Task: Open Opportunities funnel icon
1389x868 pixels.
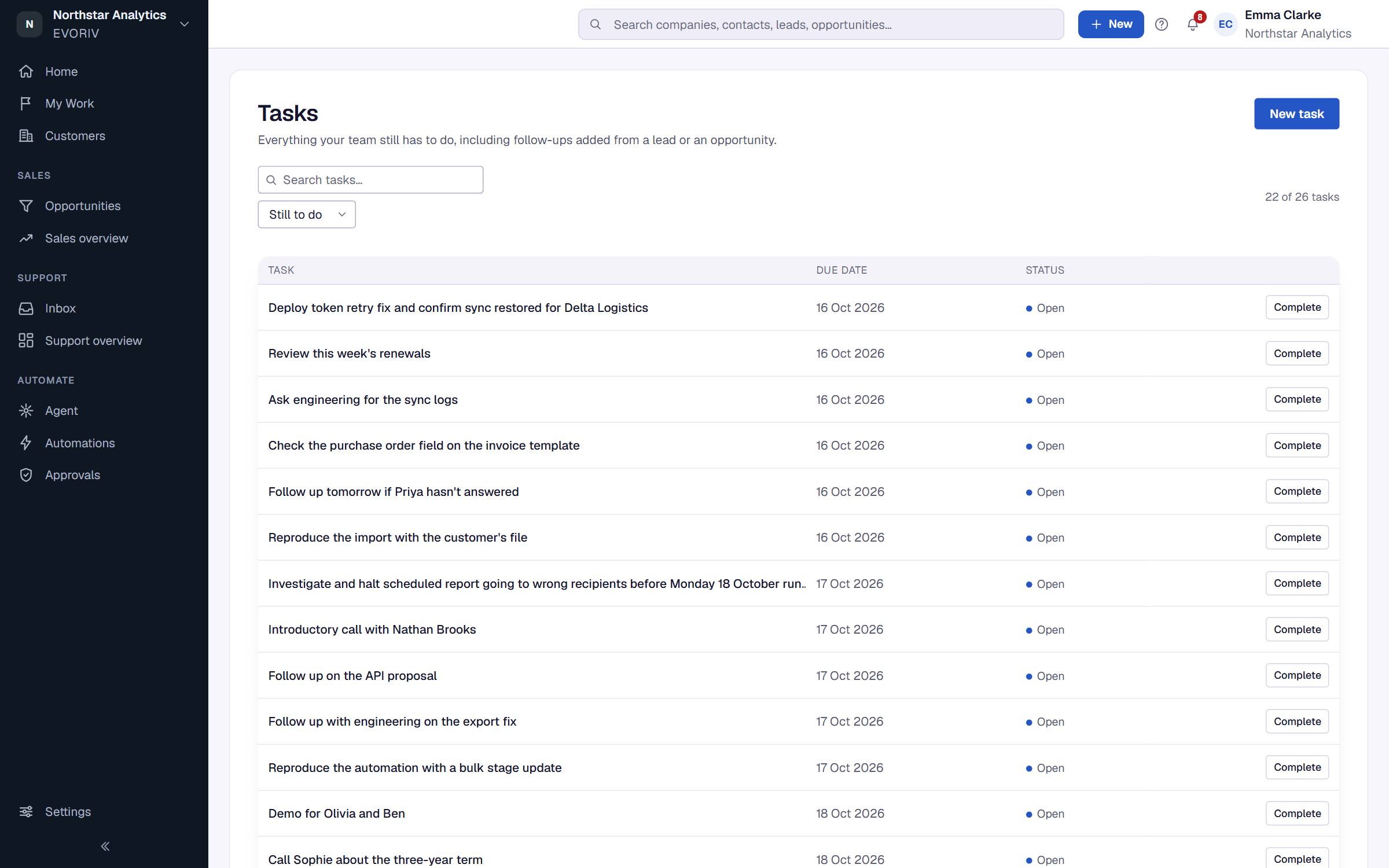Action: (x=26, y=206)
